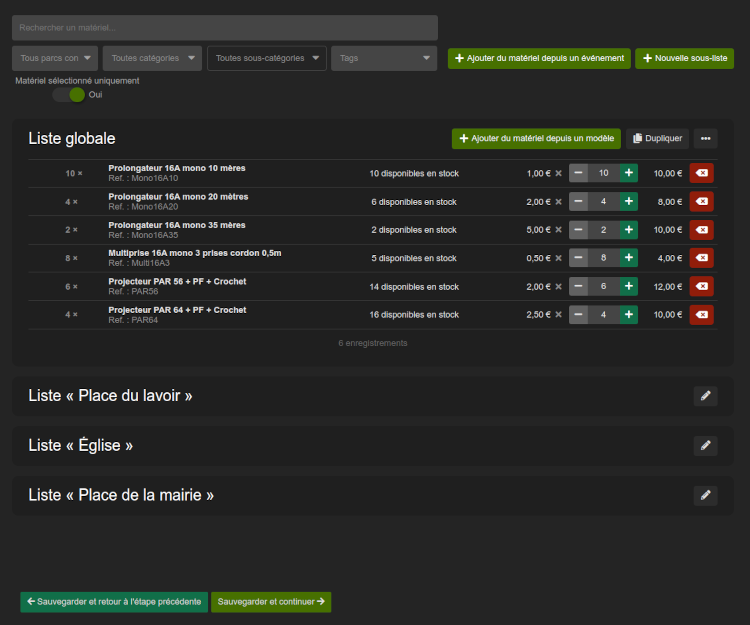Click the material search field
The image size is (750, 625).
coord(225,28)
